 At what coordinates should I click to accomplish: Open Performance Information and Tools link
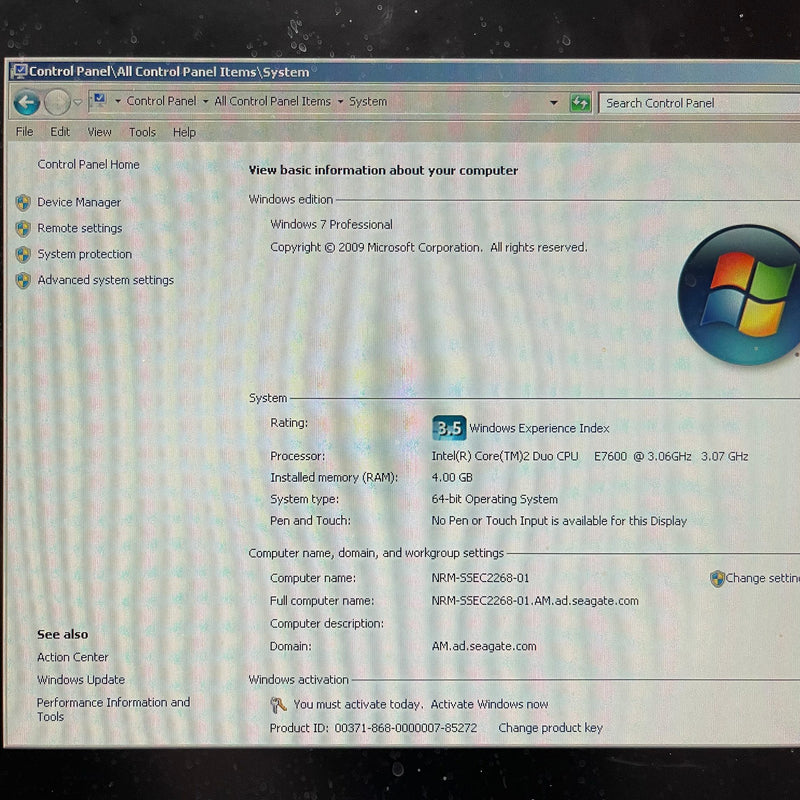113,709
